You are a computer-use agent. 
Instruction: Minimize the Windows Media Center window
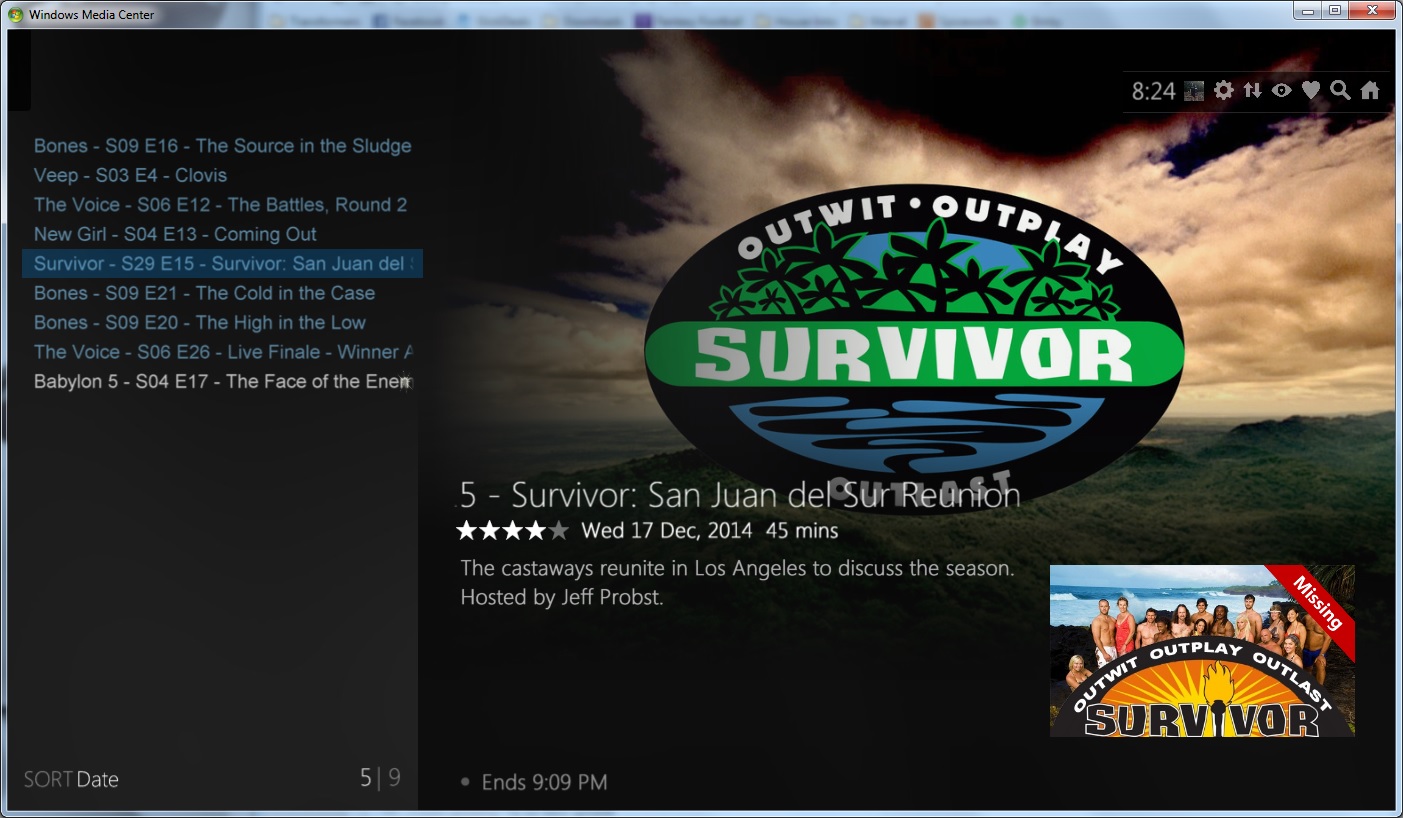click(x=1308, y=10)
